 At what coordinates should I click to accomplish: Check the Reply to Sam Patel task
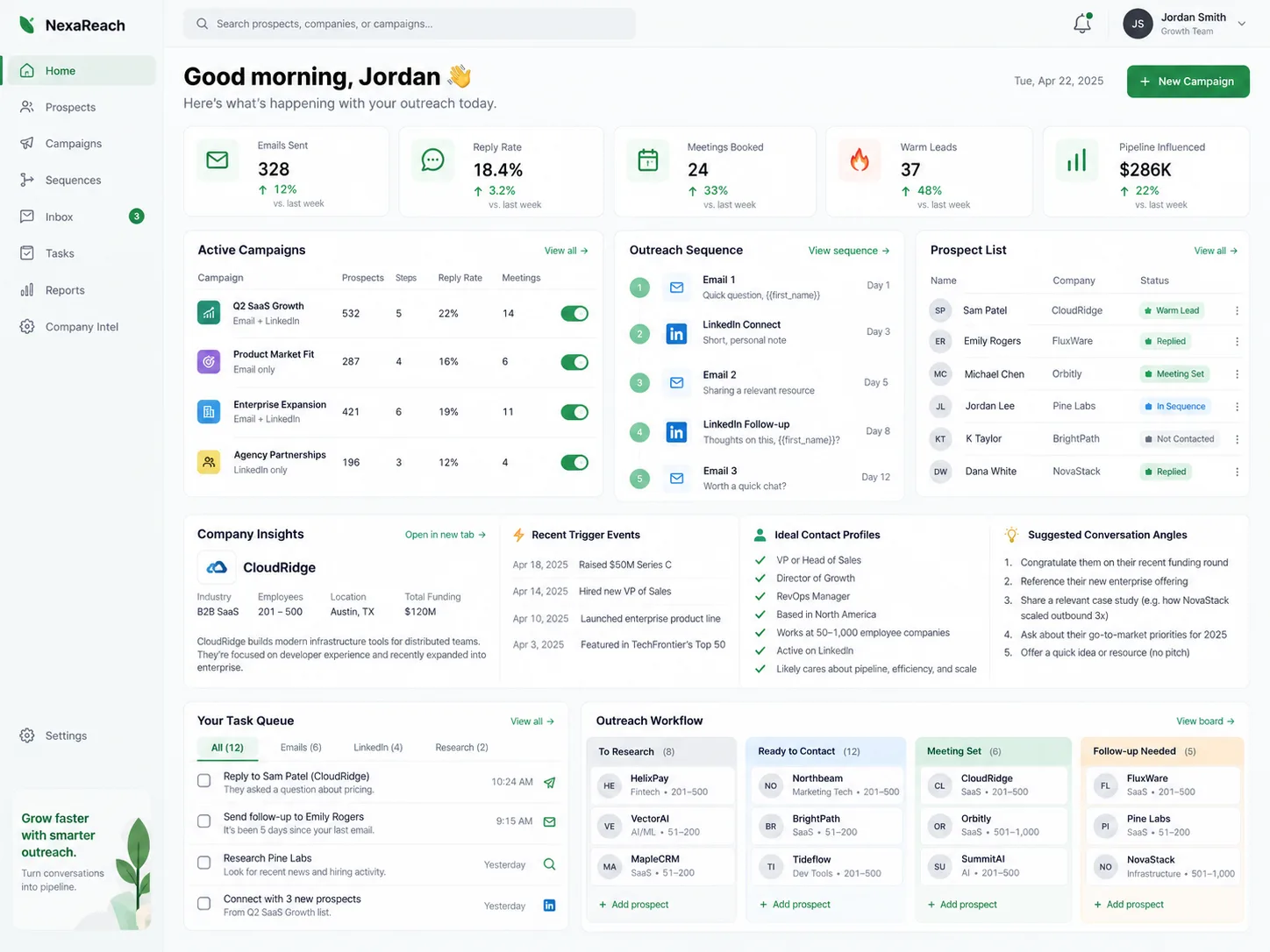pos(204,780)
